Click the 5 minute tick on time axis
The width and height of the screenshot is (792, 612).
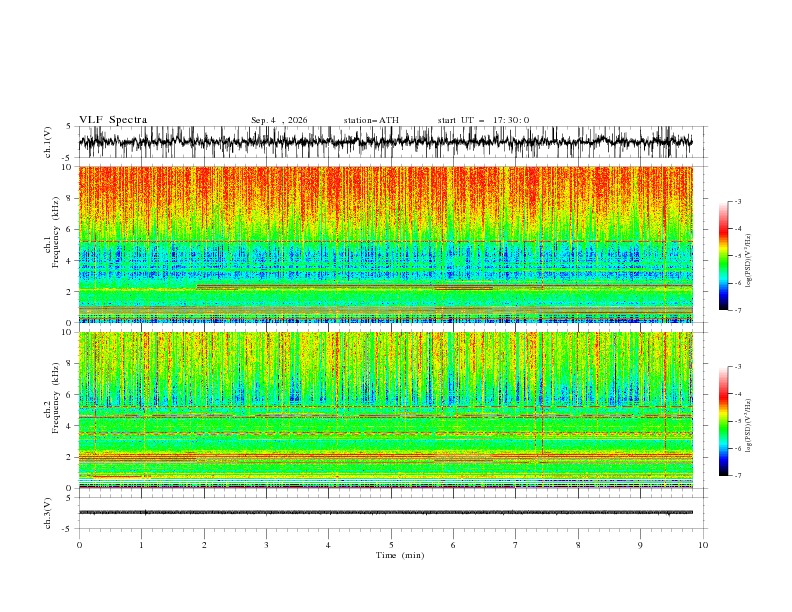[391, 545]
